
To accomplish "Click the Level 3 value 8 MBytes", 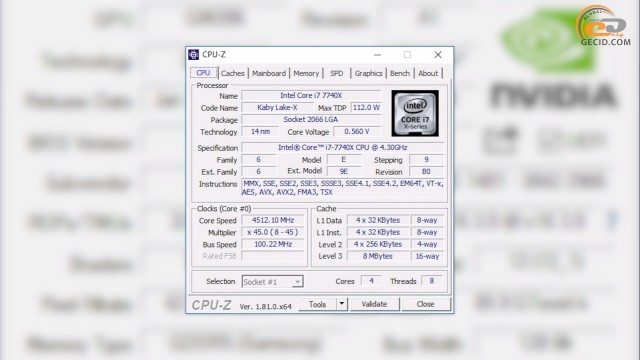I will [378, 256].
